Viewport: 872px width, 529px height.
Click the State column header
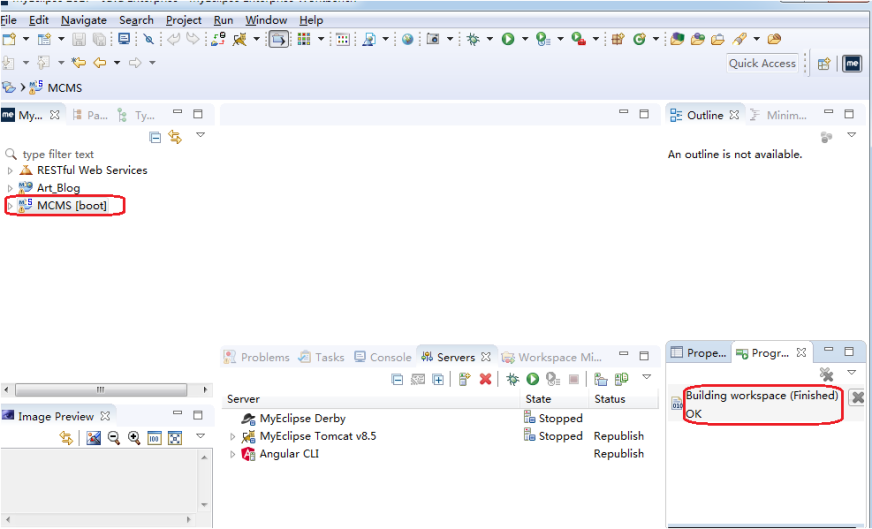coord(554,399)
